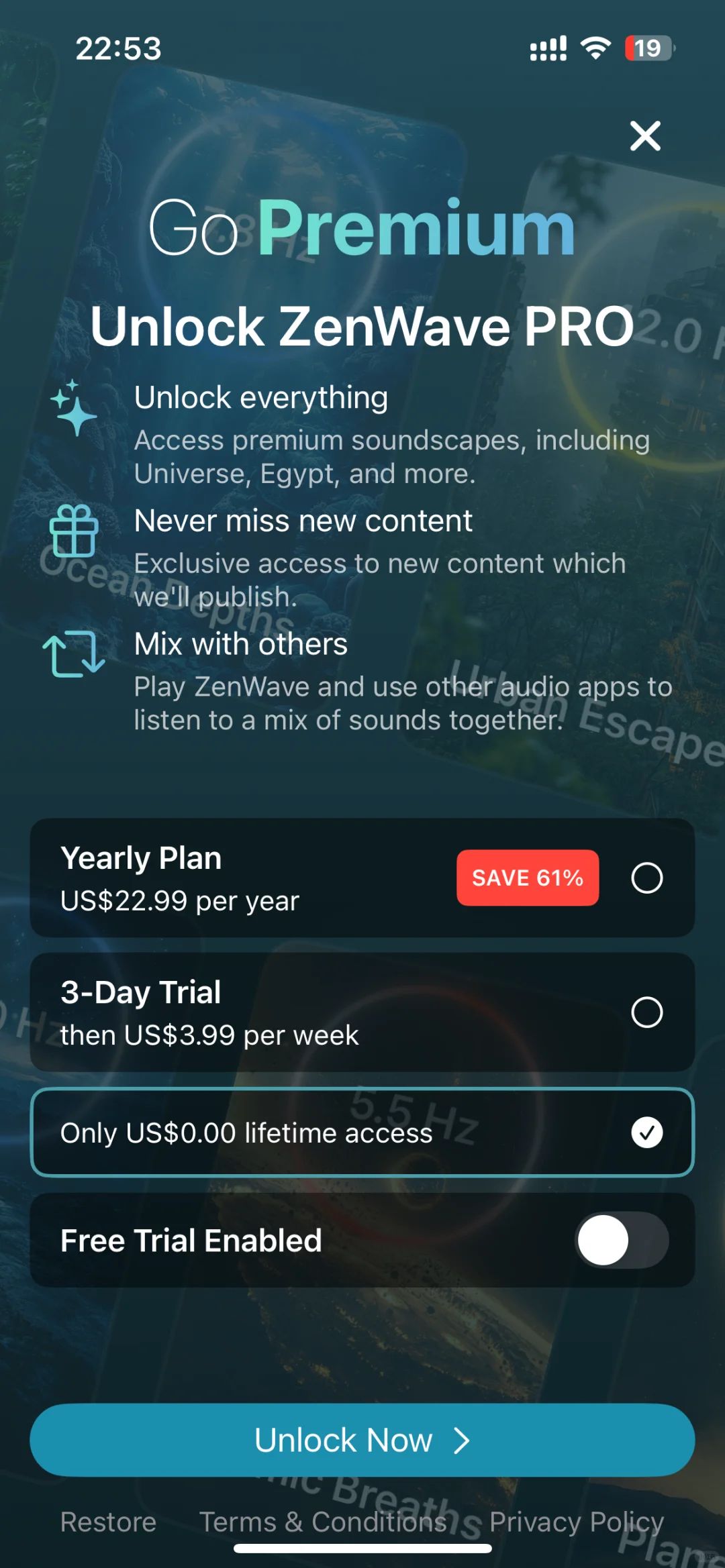Tap the Wi-Fi status icon
The width and height of the screenshot is (725, 1568).
595,48
